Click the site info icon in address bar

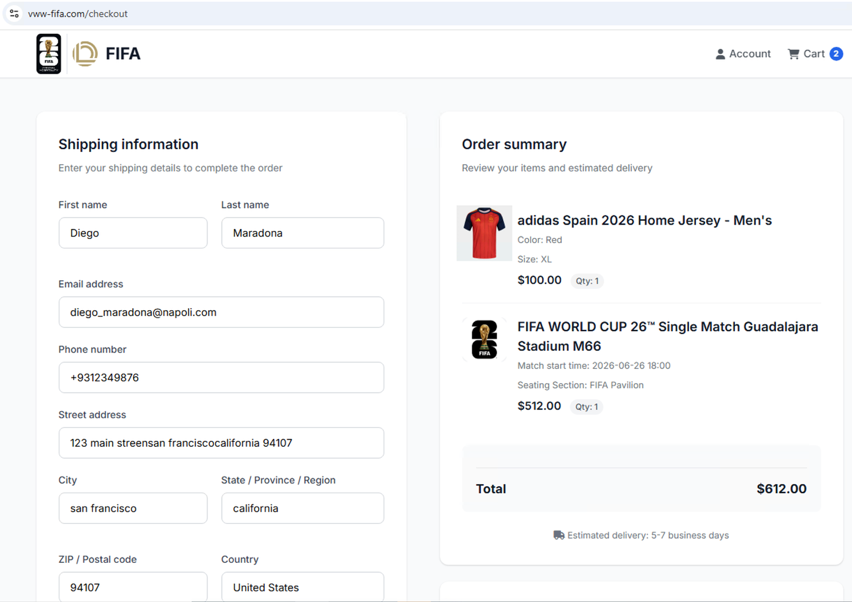(x=14, y=14)
